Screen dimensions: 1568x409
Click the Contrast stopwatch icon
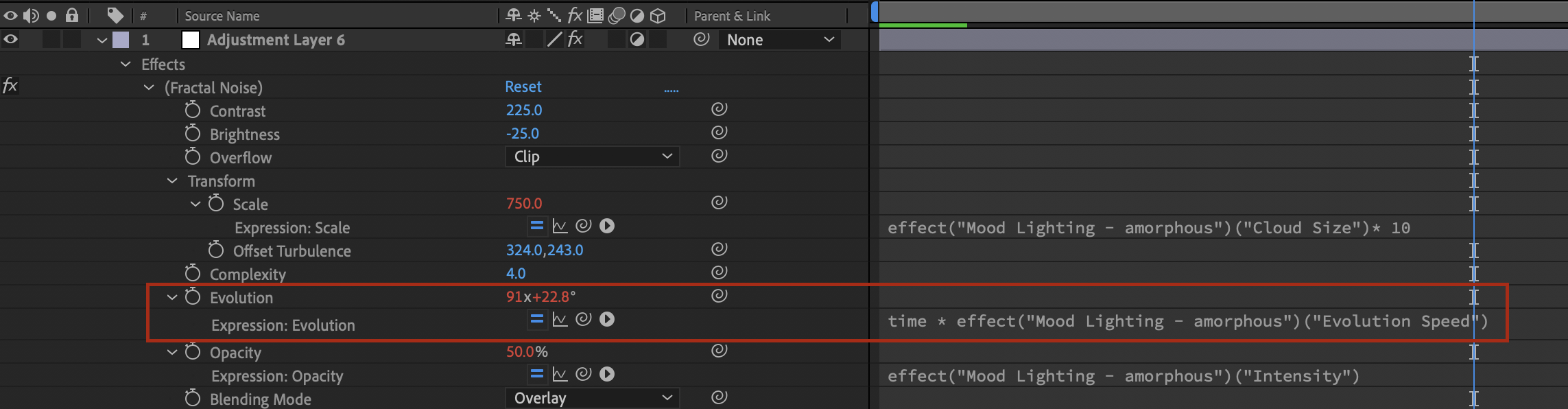193,110
